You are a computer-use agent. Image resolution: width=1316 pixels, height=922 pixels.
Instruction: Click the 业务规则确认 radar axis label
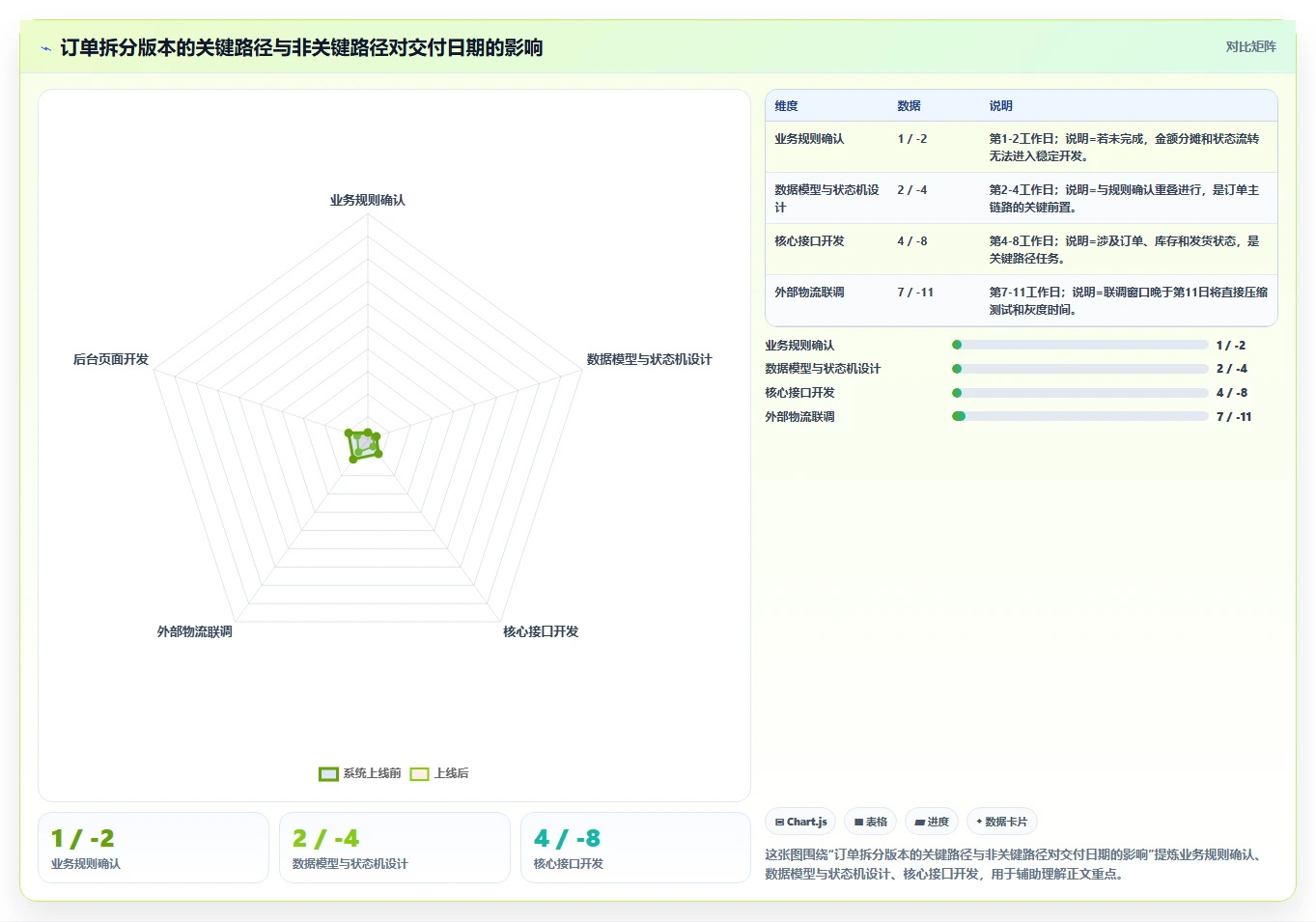368,200
